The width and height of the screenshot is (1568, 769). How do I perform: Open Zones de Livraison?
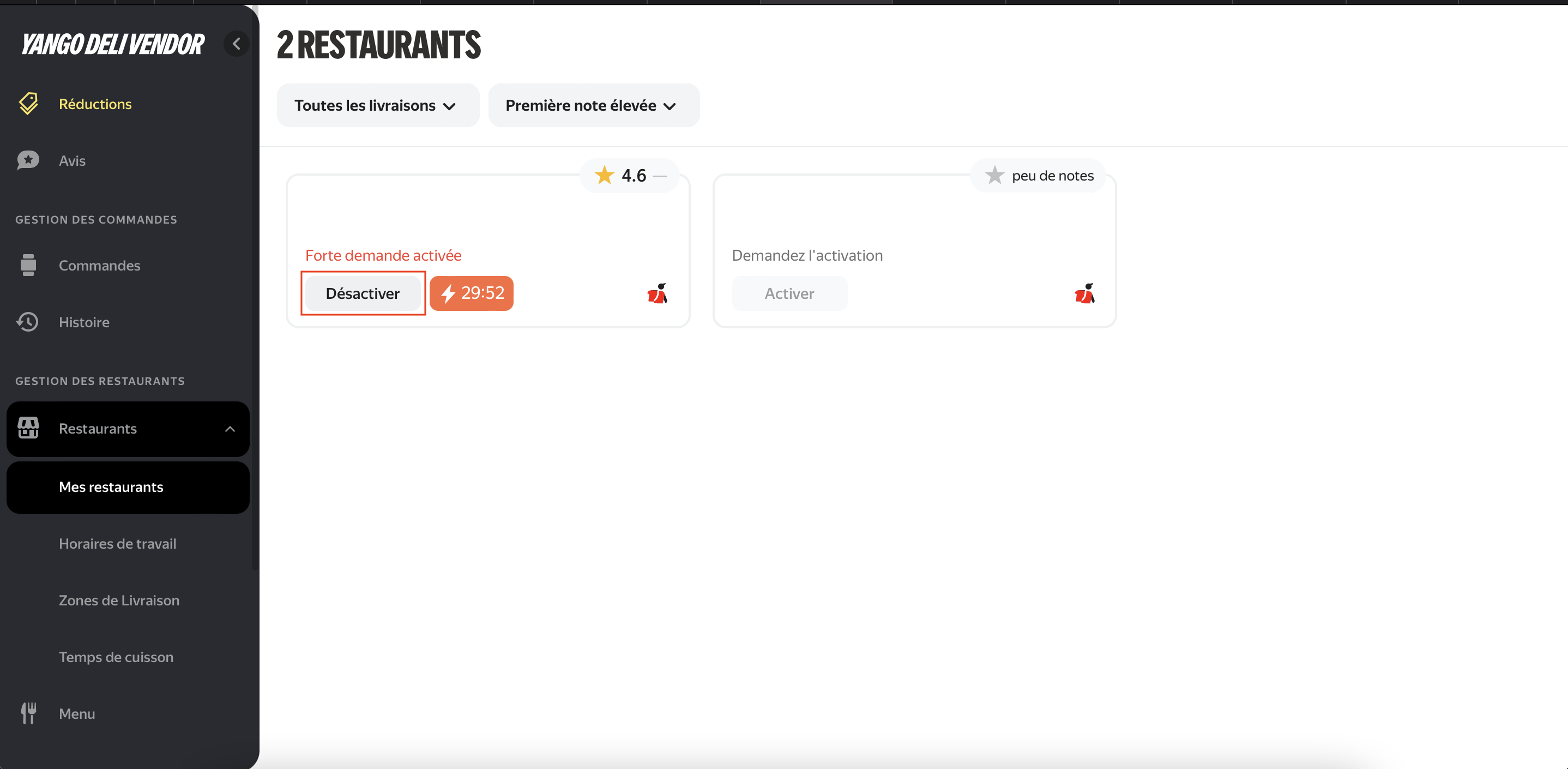click(x=119, y=600)
